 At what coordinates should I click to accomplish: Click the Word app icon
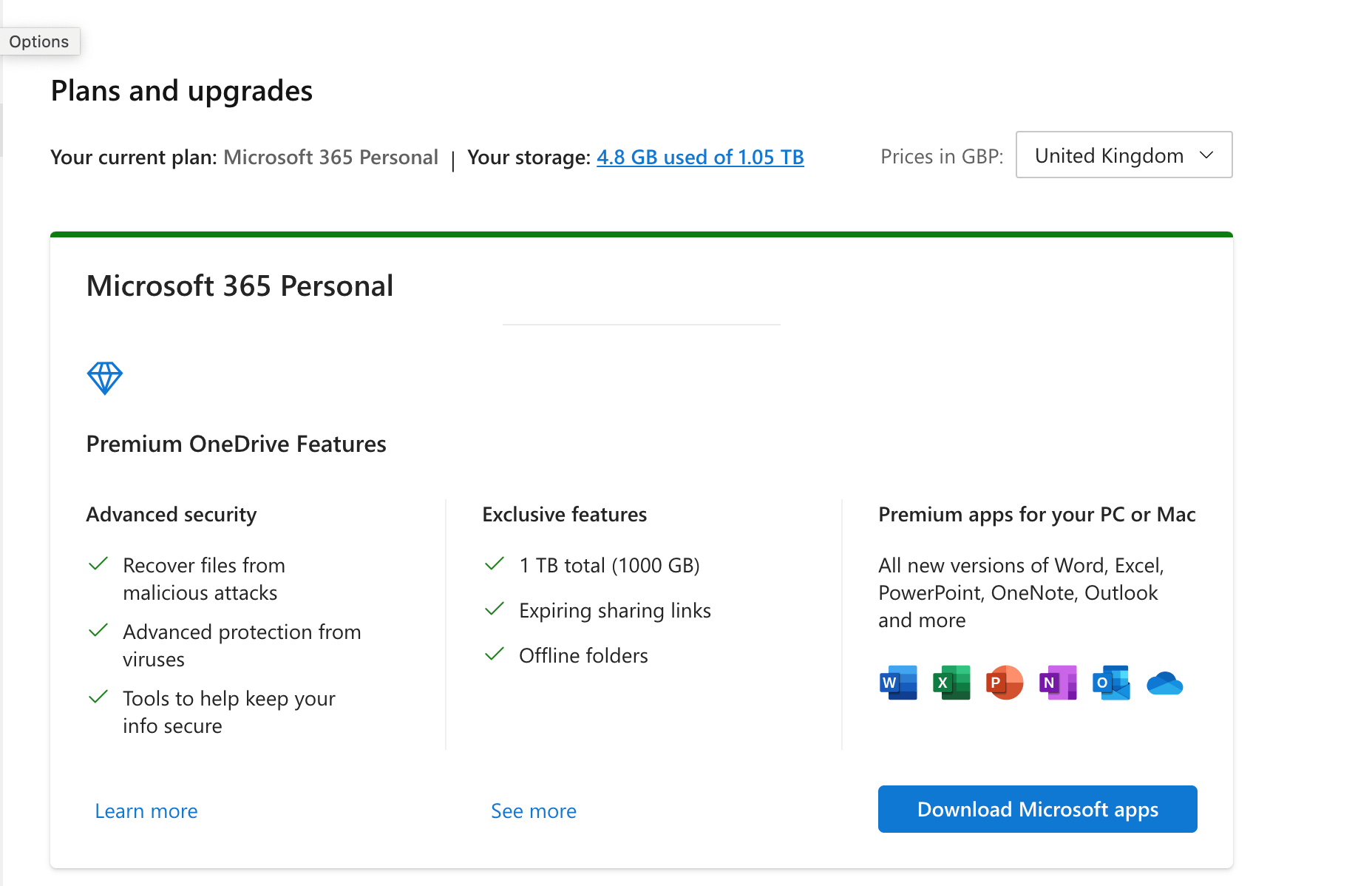click(x=898, y=683)
